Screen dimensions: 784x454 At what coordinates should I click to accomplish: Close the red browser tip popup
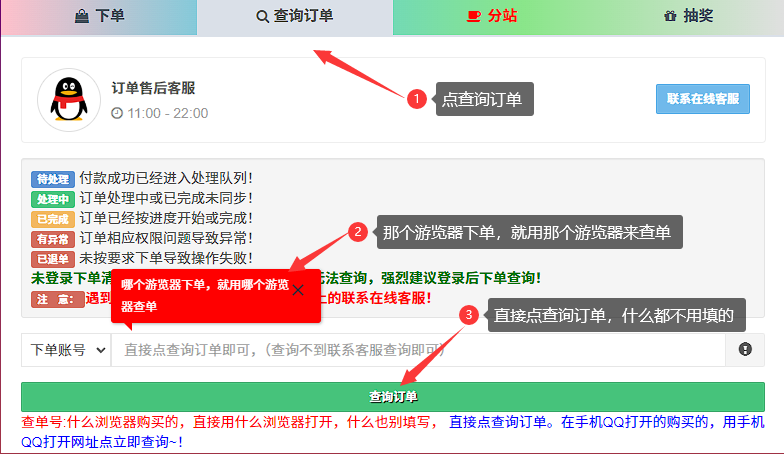297,289
